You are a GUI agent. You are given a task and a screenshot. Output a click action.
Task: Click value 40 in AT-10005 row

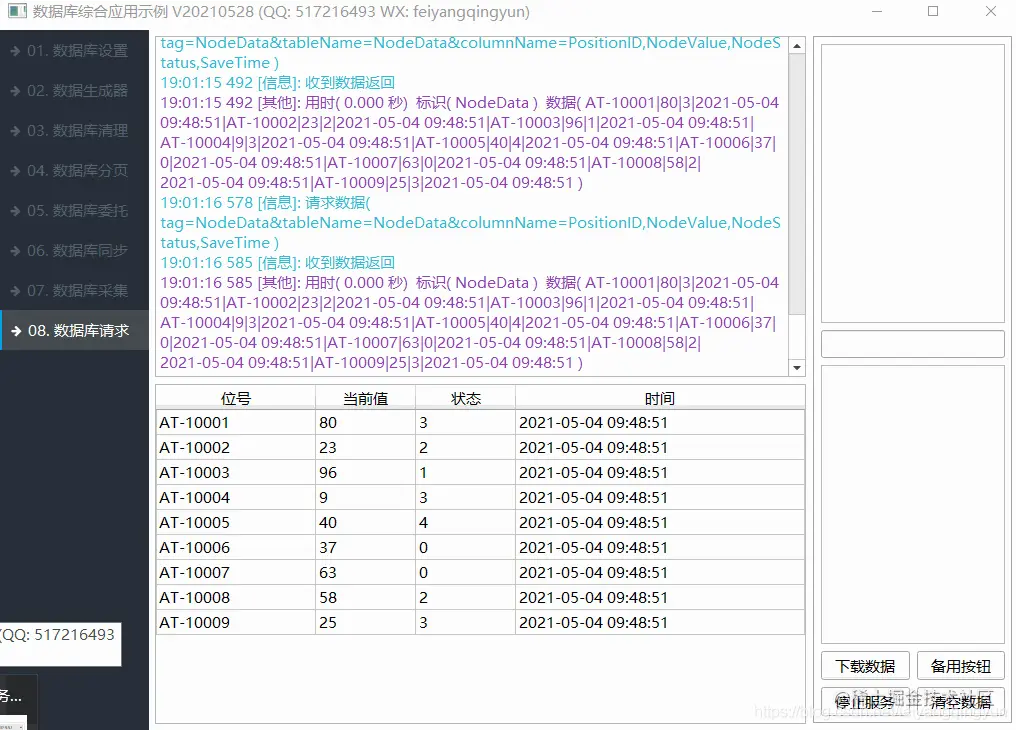click(365, 523)
